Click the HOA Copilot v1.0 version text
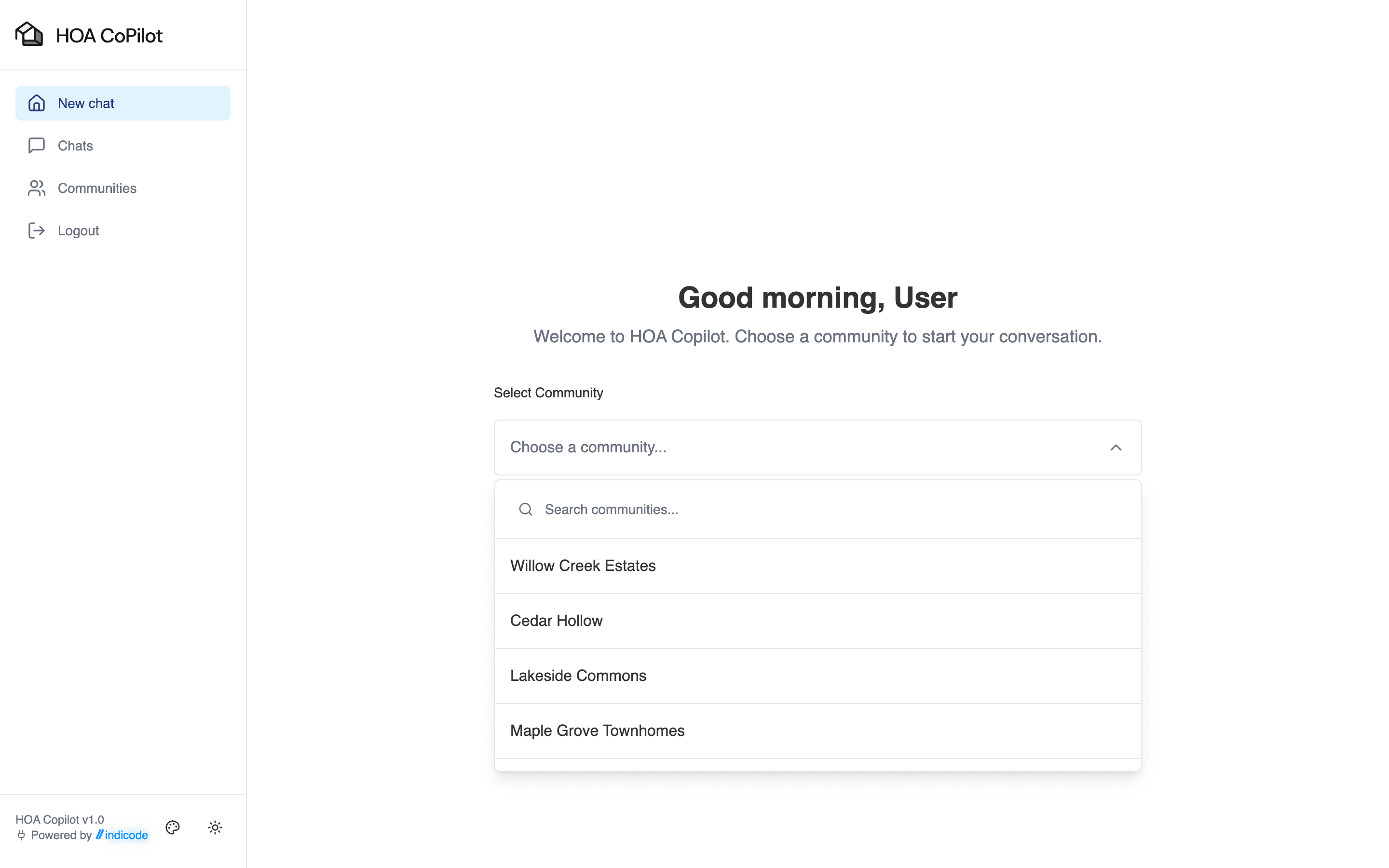The width and height of the screenshot is (1389, 868). coord(60,819)
